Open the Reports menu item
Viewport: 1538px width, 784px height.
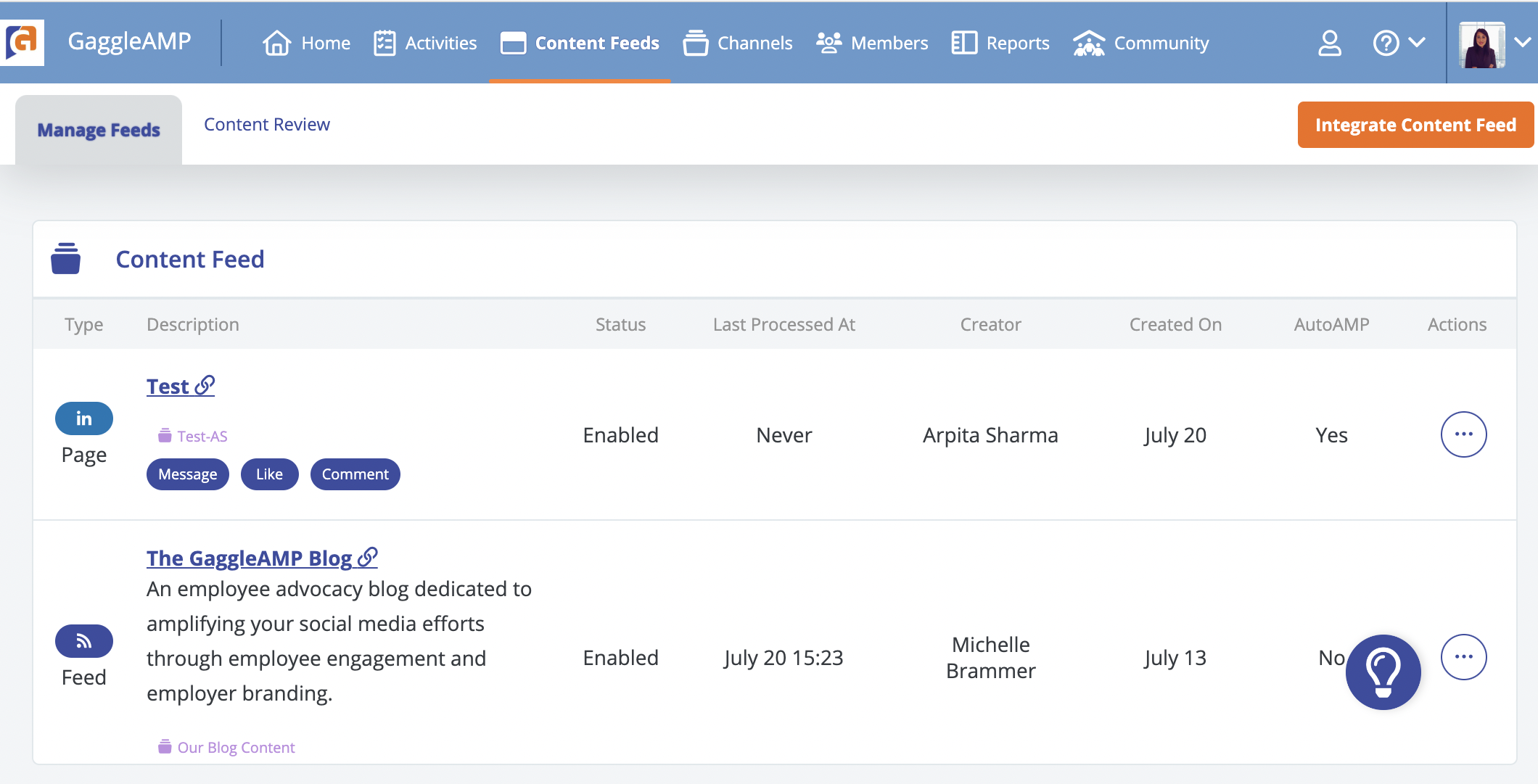[1000, 43]
